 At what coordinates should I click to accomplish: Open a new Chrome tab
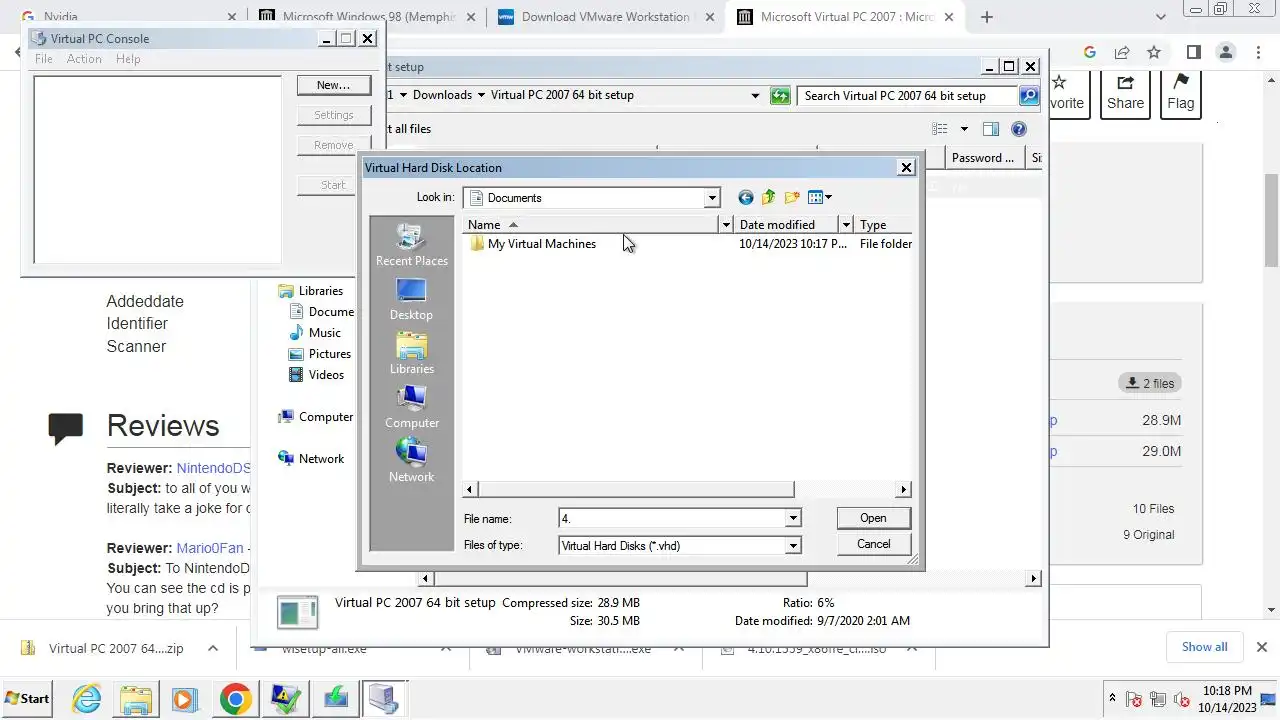point(987,17)
